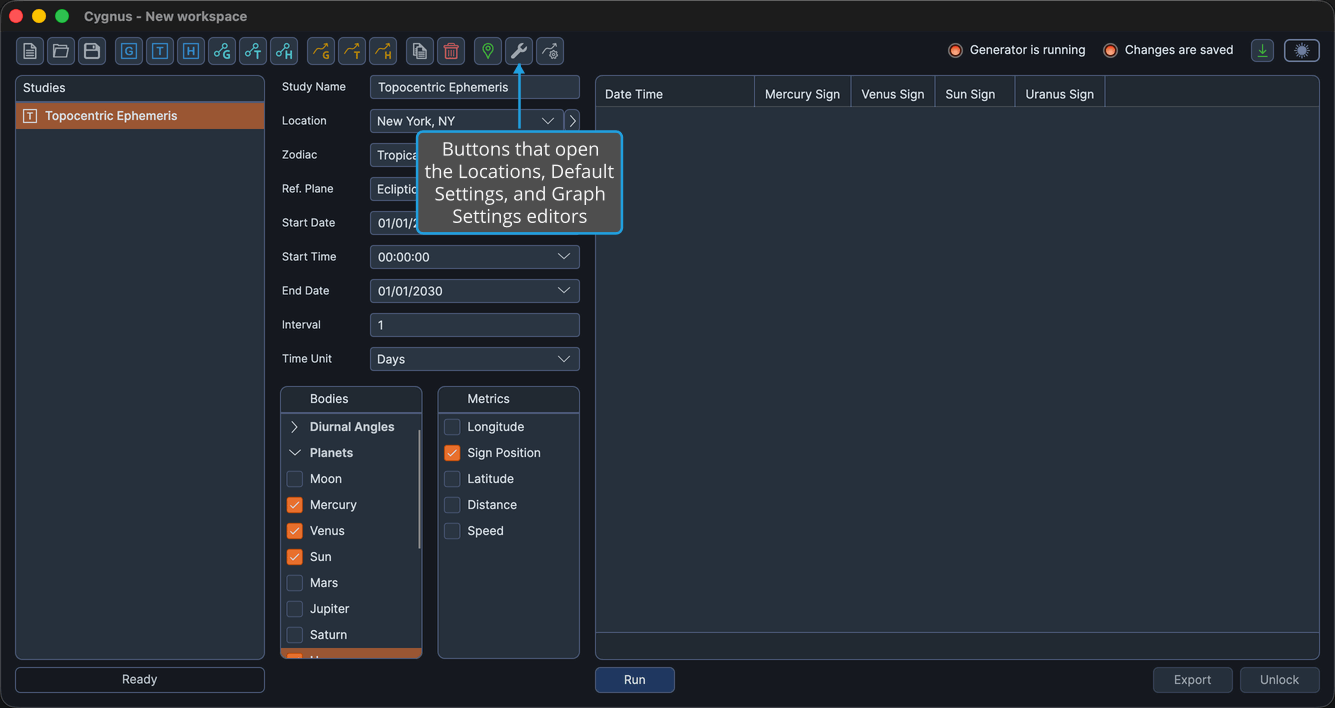
Task: Open the End Date picker
Action: 475,291
